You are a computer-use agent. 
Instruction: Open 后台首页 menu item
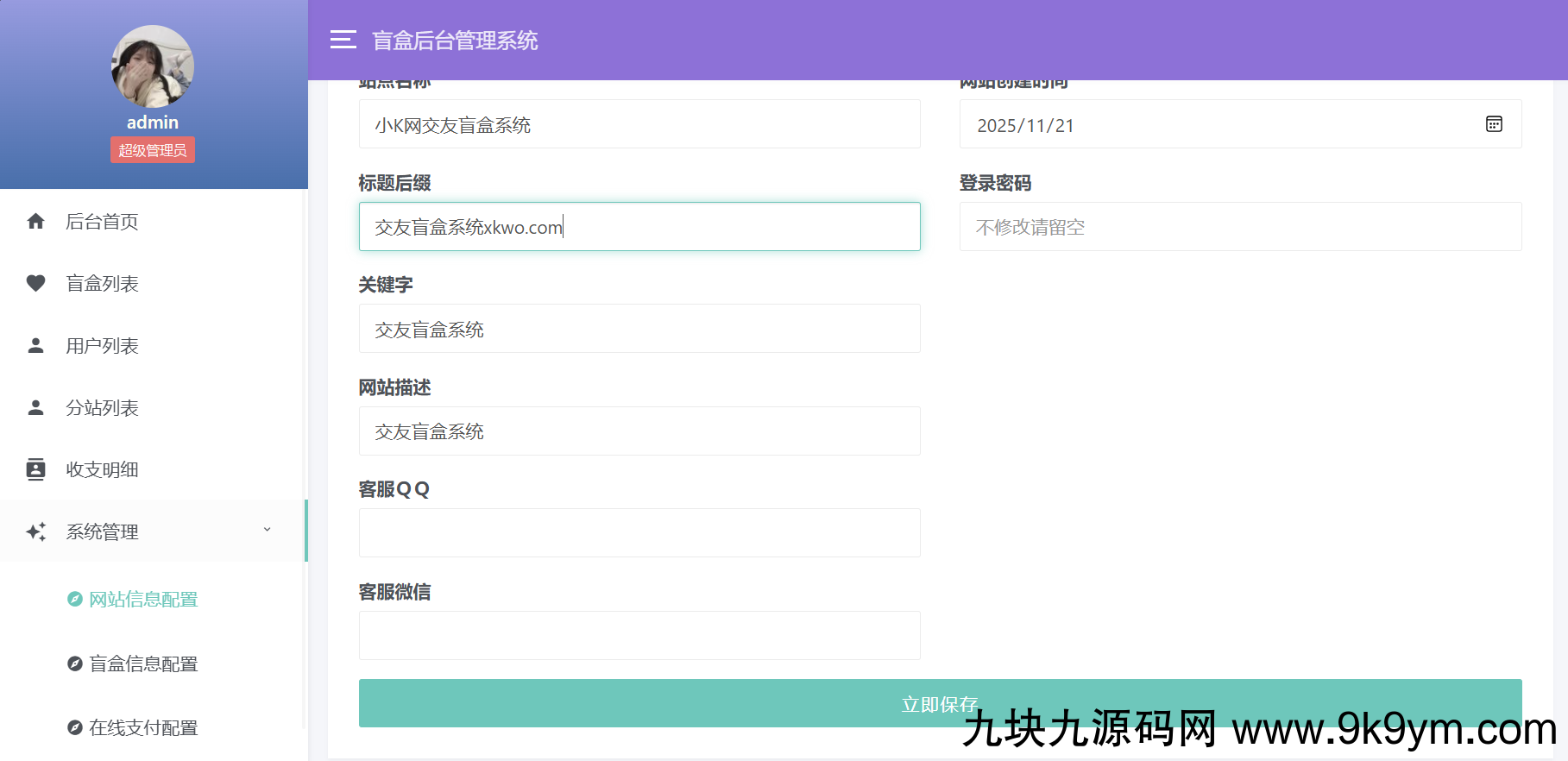(153, 222)
